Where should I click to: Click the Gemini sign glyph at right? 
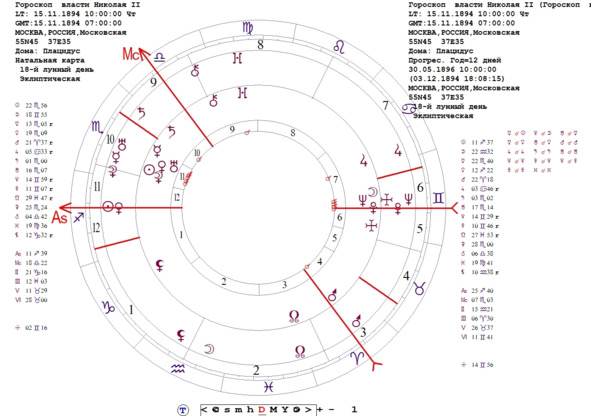point(438,198)
